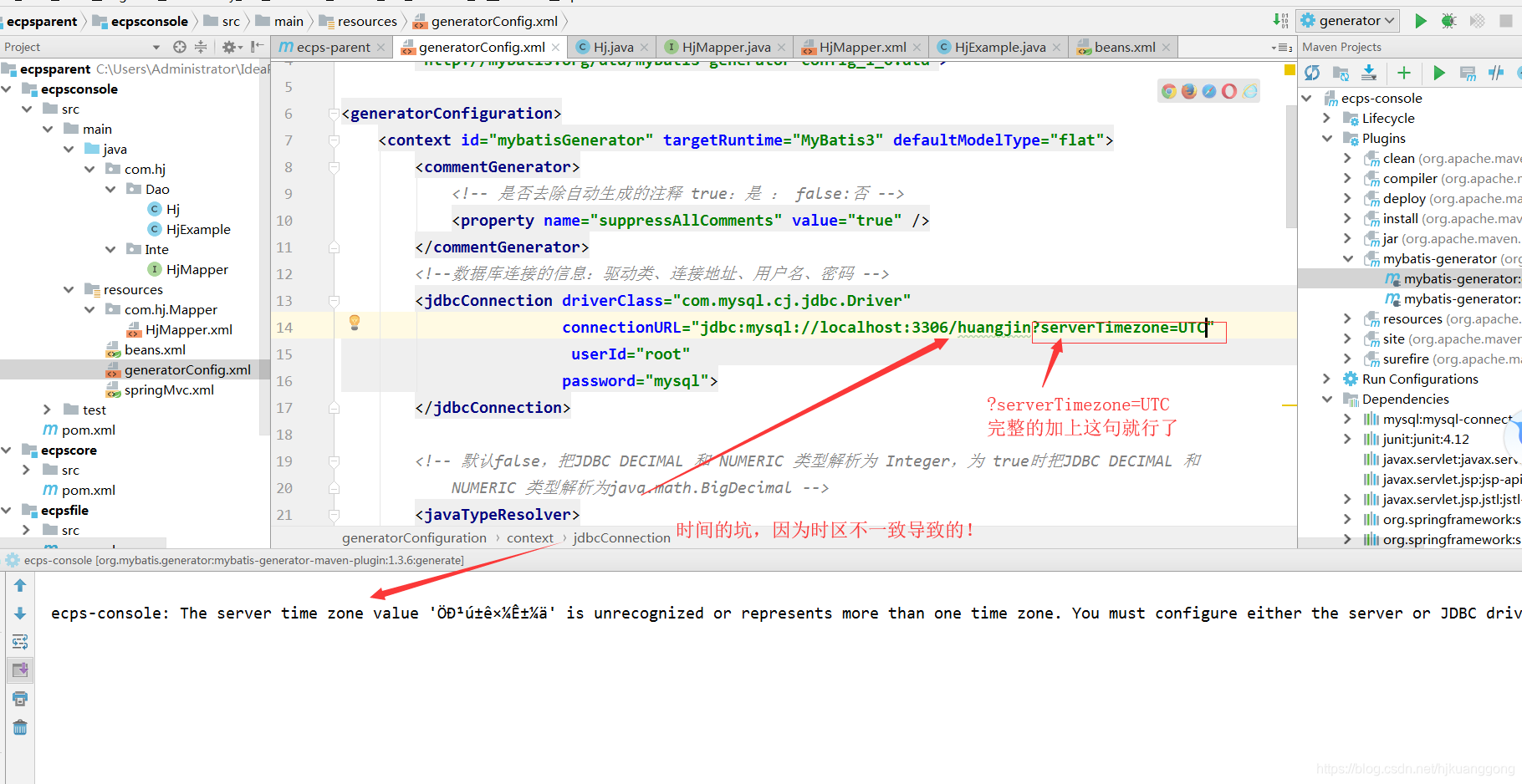The width and height of the screenshot is (1522, 784).
Task: Execute Maven goal icon
Action: click(1468, 74)
